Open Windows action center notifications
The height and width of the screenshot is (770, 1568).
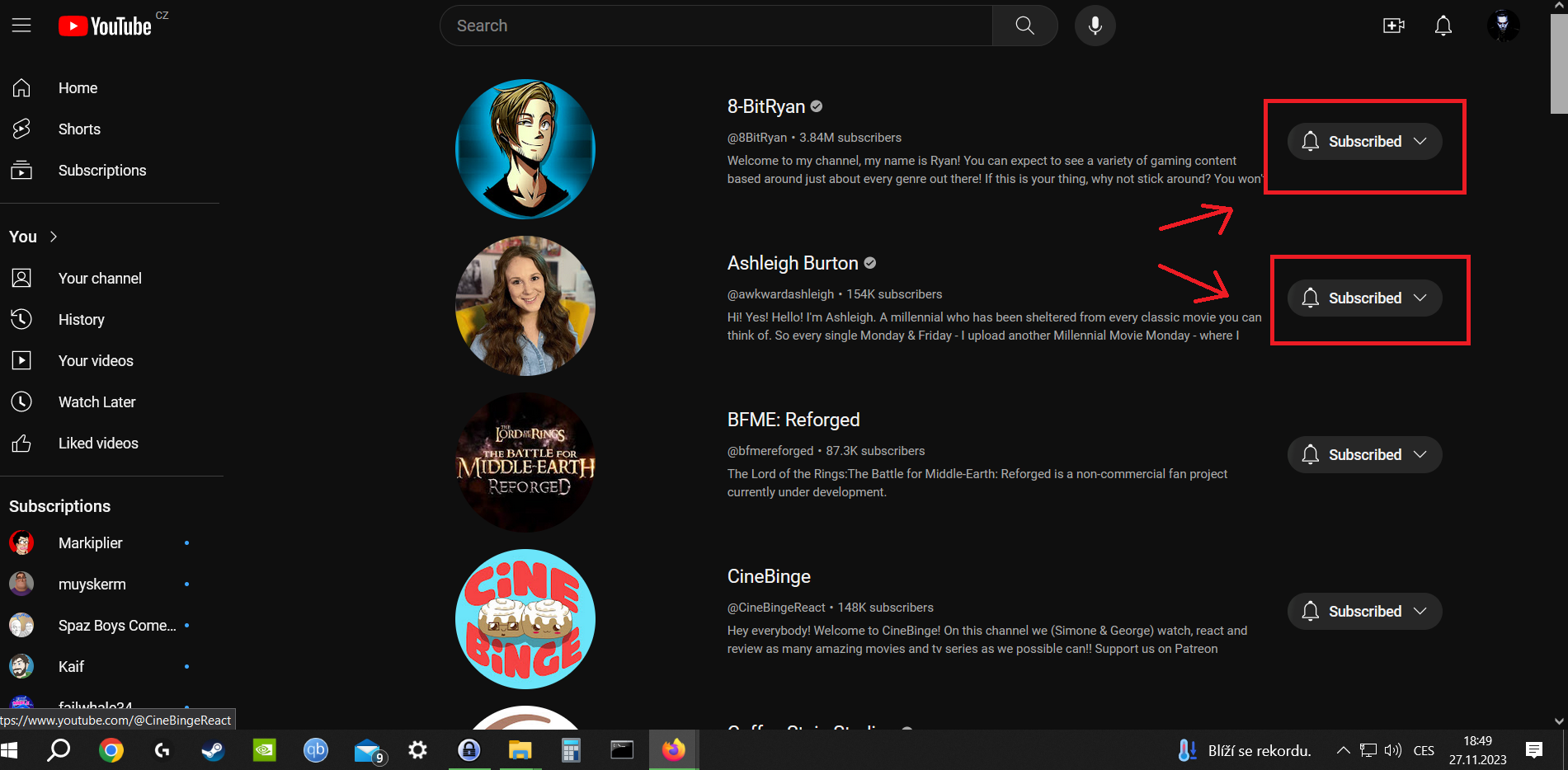coord(1534,750)
